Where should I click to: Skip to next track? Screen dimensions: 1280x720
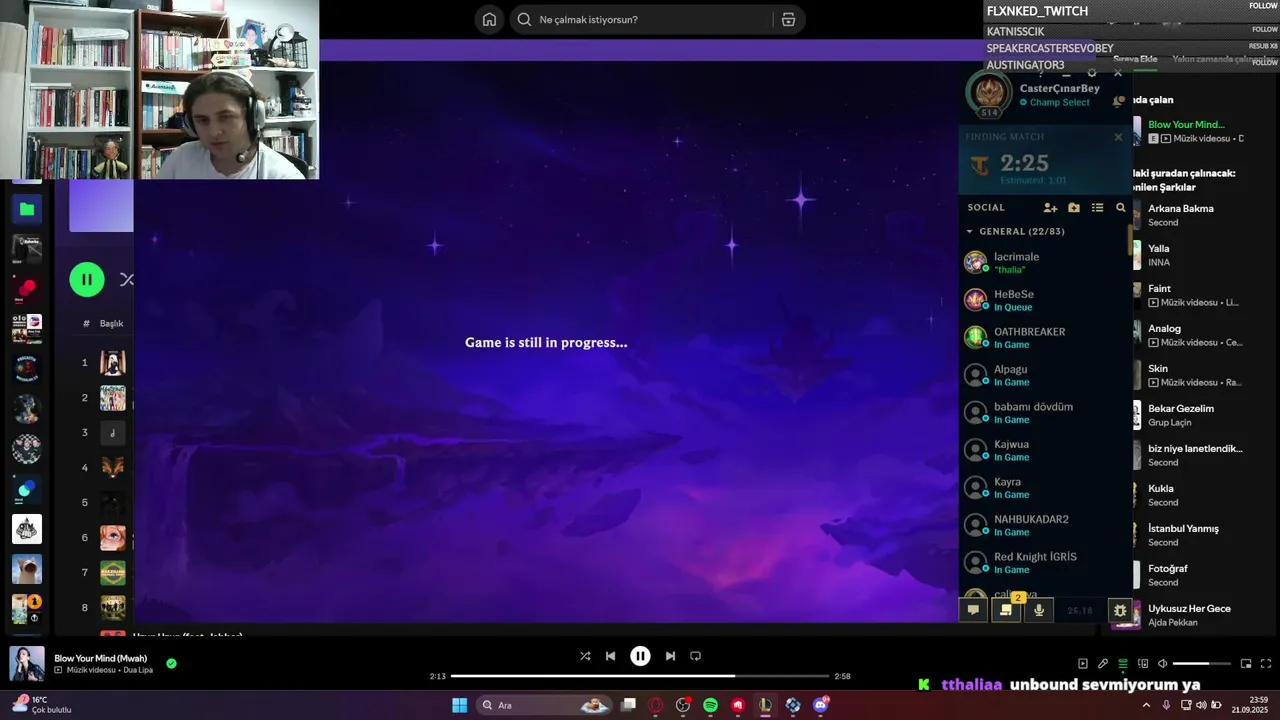670,656
